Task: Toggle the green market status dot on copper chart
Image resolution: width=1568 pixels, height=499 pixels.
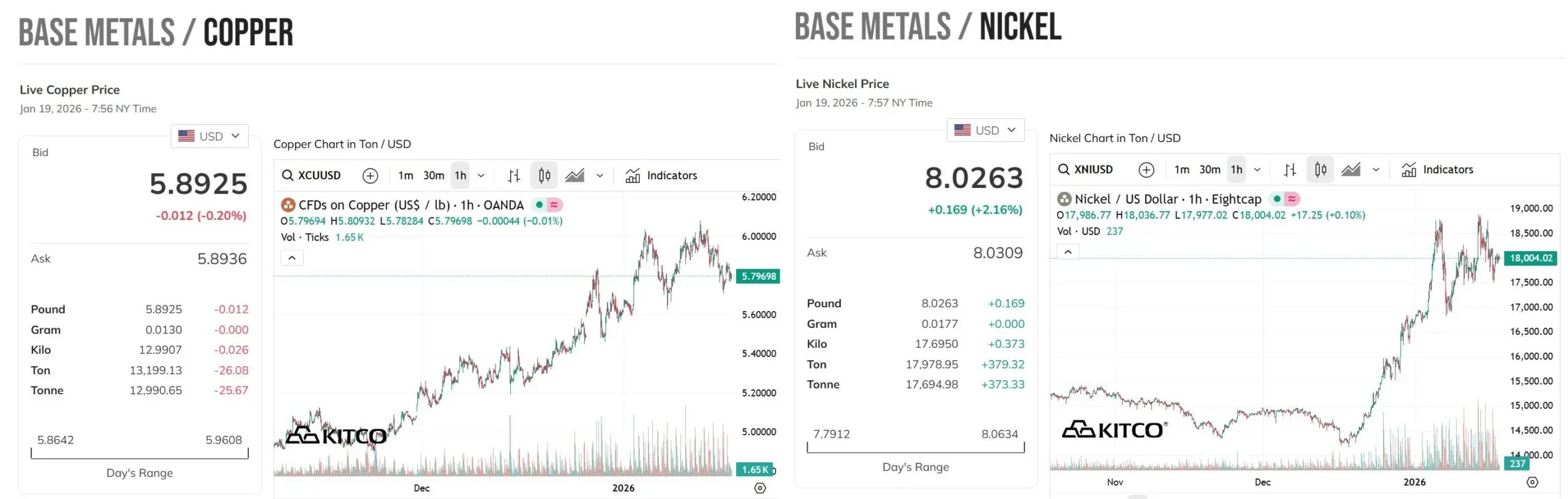Action: click(x=539, y=204)
